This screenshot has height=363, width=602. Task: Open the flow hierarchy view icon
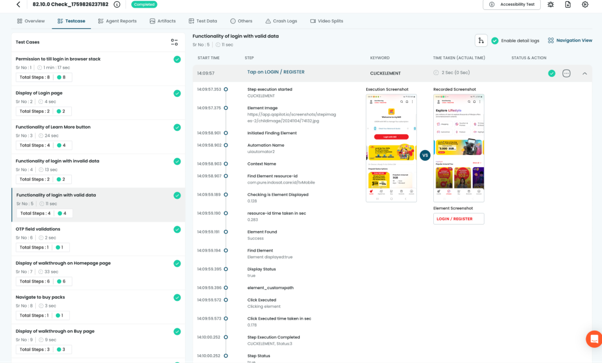pyautogui.click(x=481, y=40)
